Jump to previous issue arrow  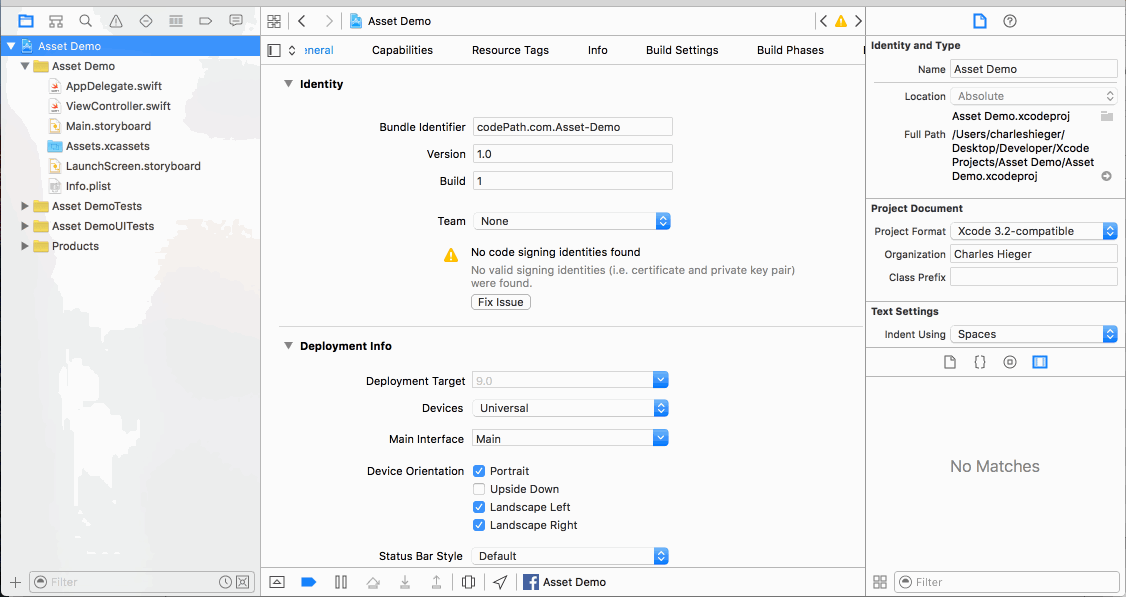(823, 21)
